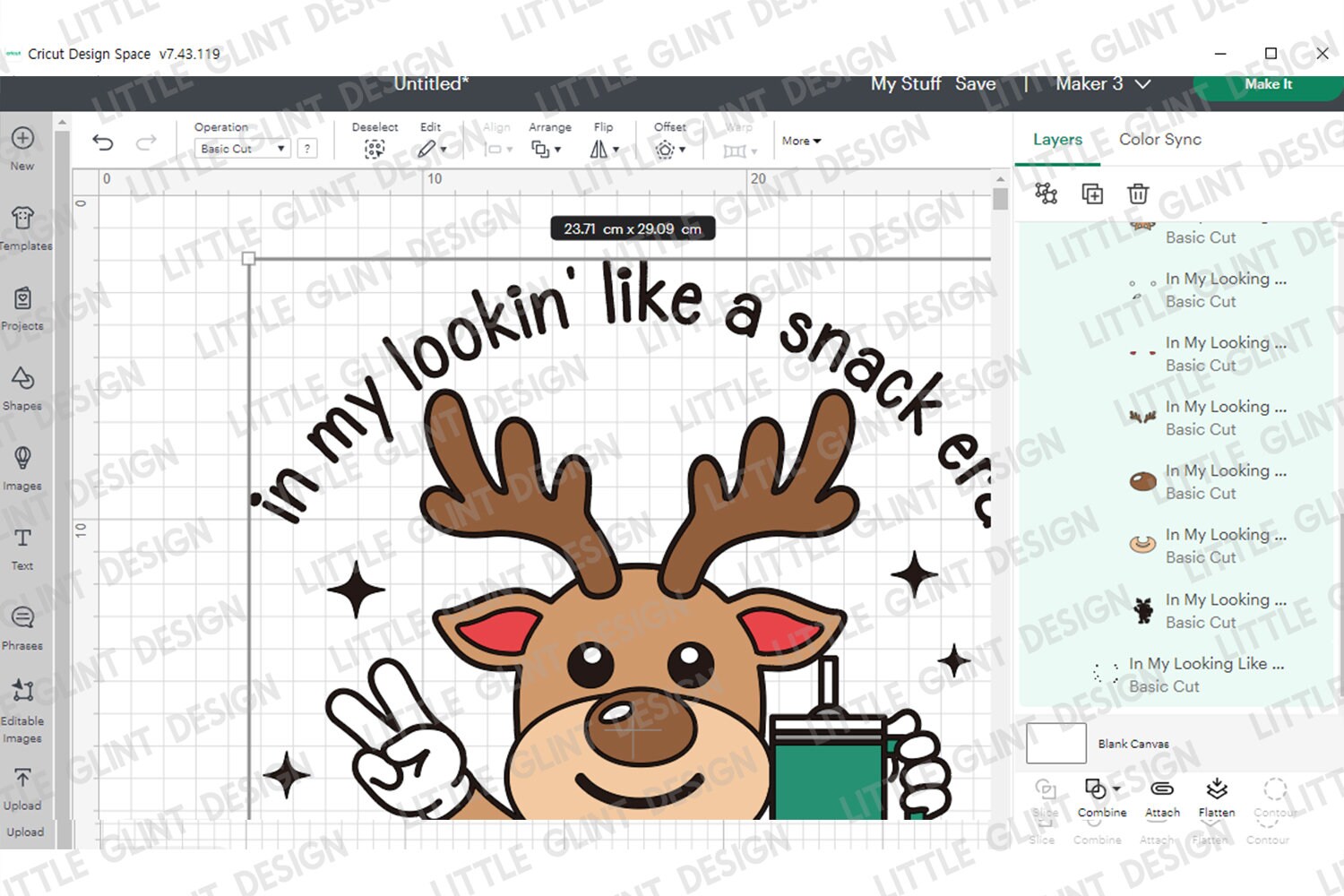This screenshot has height=896, width=1344.
Task: Select the brown oval nose layer
Action: 1142,481
